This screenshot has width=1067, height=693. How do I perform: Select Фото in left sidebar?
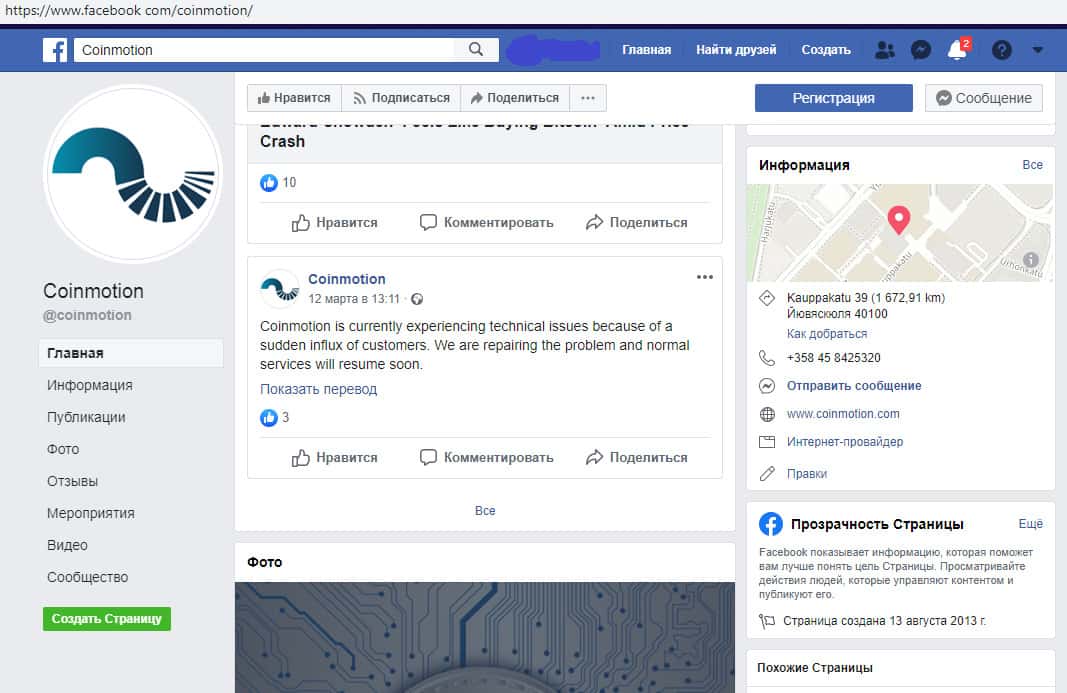pyautogui.click(x=63, y=449)
